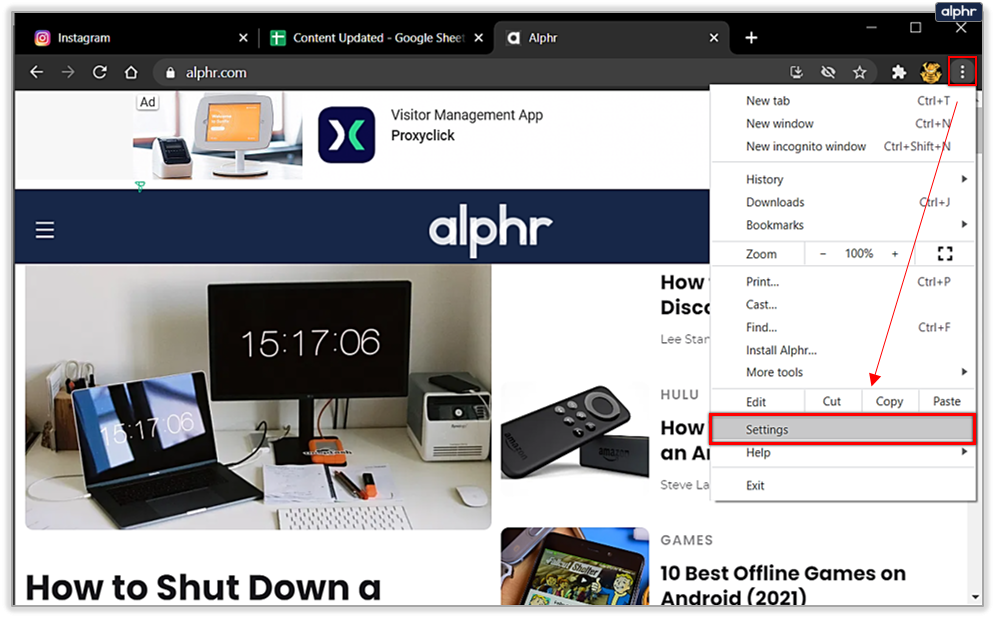Click the browser back arrow
The width and height of the screenshot is (995, 618).
tap(37, 72)
